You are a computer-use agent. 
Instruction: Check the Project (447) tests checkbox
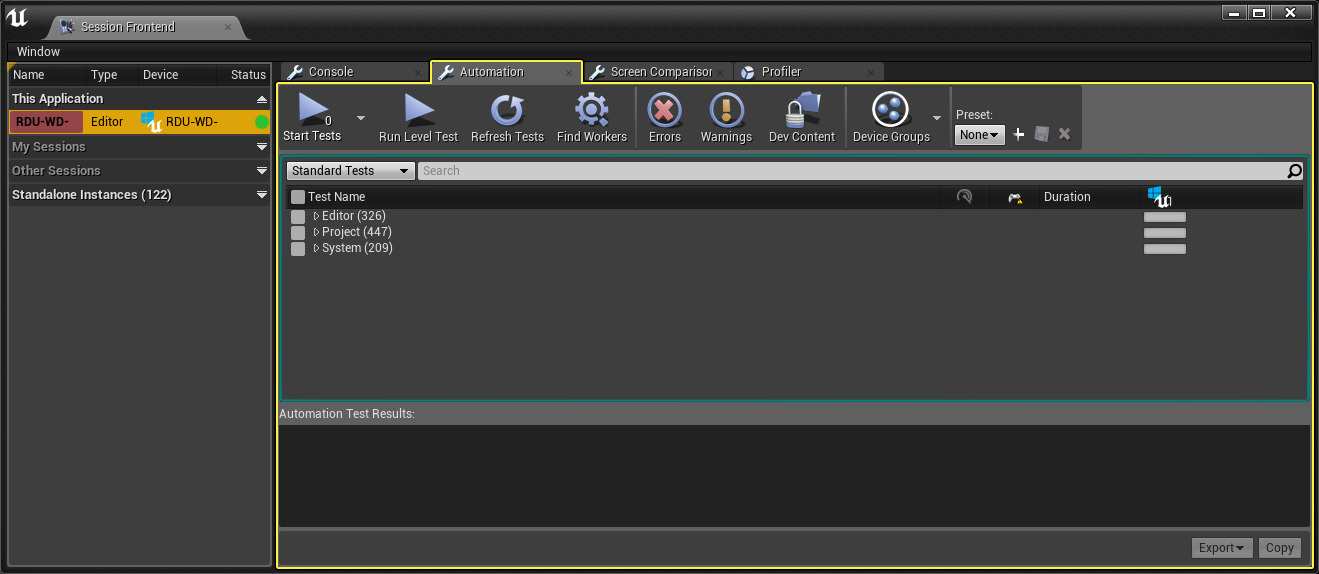point(298,233)
